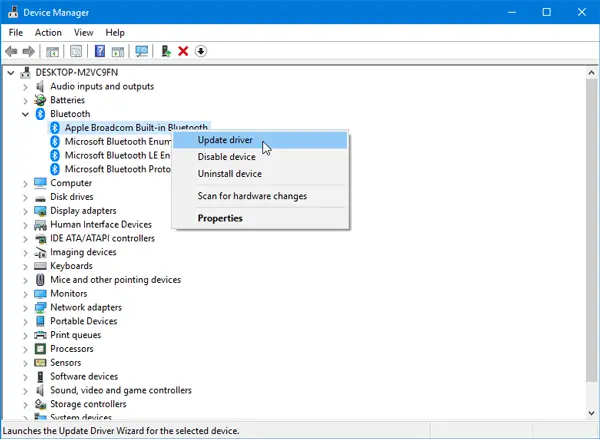Click the Network adapters icon
Screen dimensions: 600x439
click(40, 307)
